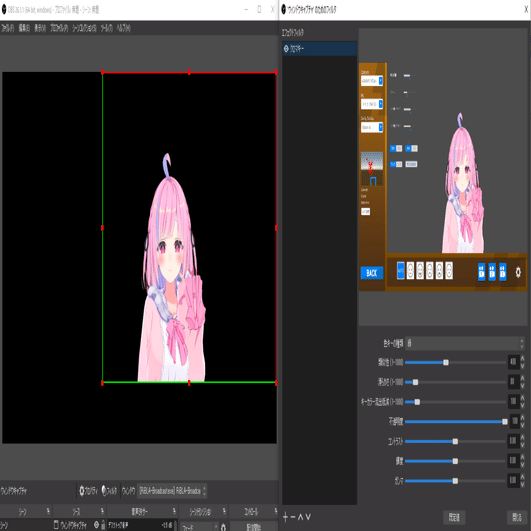Expand the ウィンドウ capture target dropdown
Screen dimensions: 531x531
click(172, 491)
